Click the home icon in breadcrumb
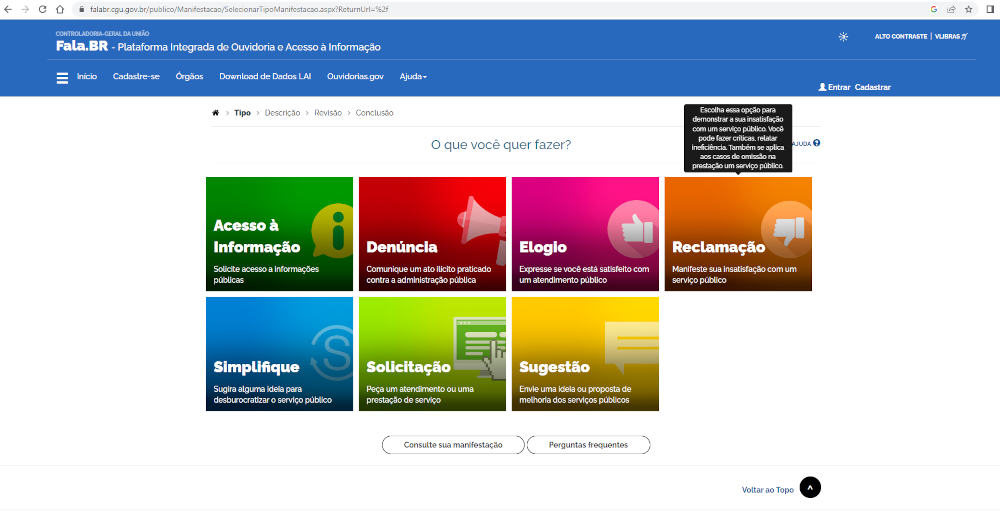 click(216, 113)
